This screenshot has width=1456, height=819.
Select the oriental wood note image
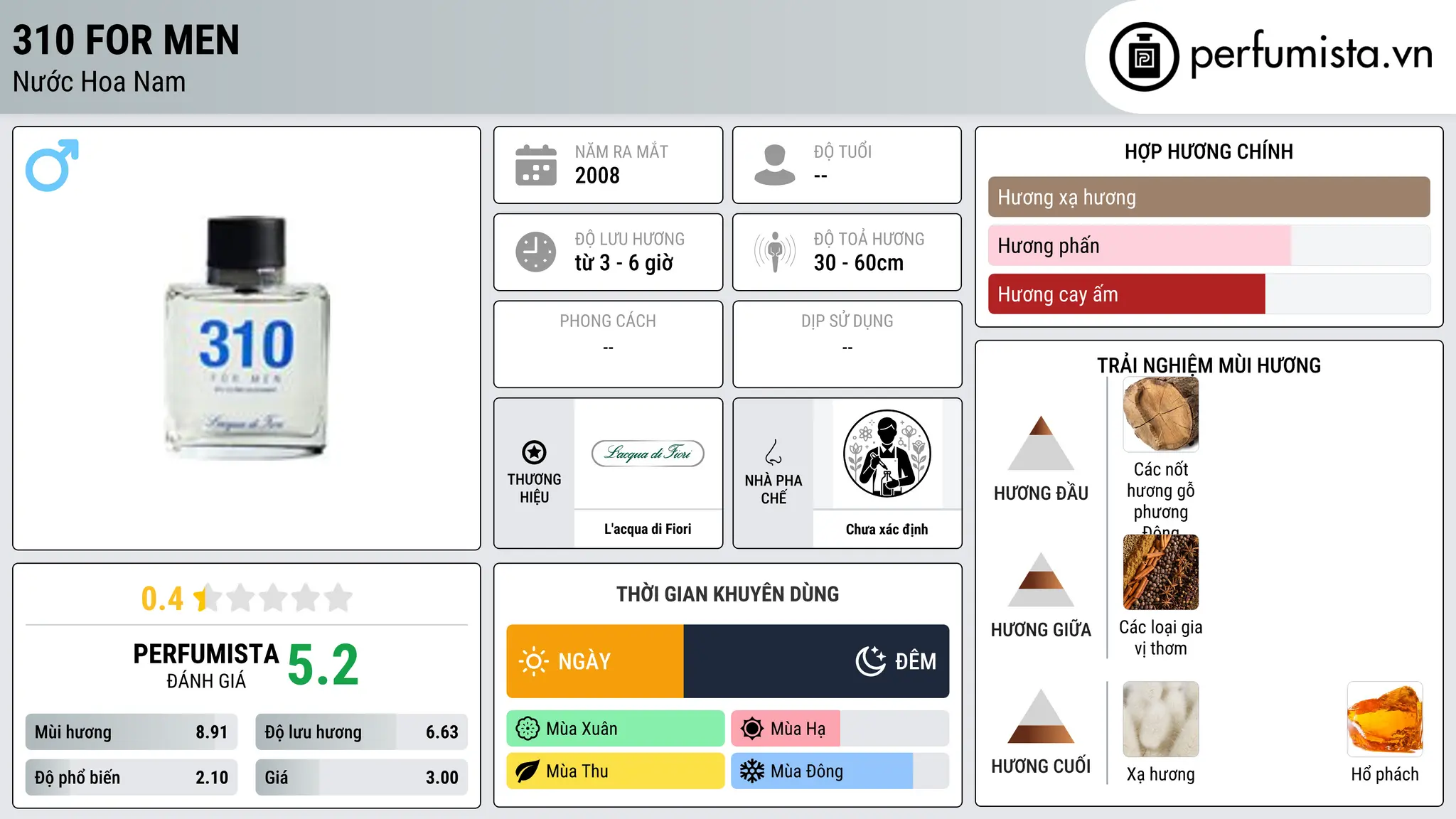coord(1160,414)
